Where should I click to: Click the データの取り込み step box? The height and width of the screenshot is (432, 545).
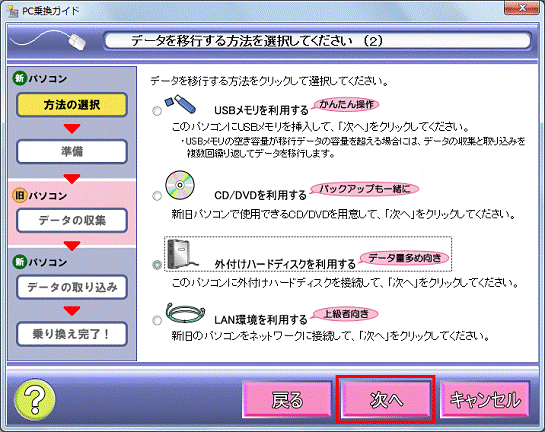coord(72,287)
